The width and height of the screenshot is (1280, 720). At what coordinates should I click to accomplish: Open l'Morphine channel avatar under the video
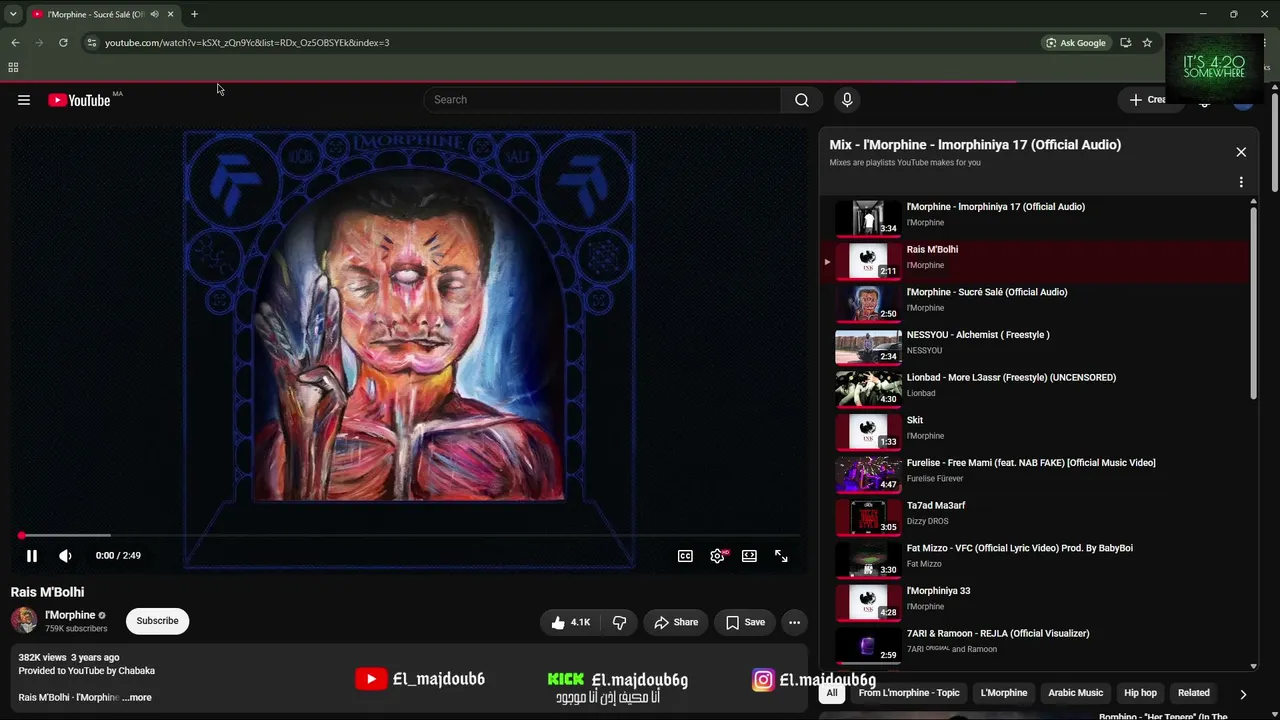tap(24, 621)
